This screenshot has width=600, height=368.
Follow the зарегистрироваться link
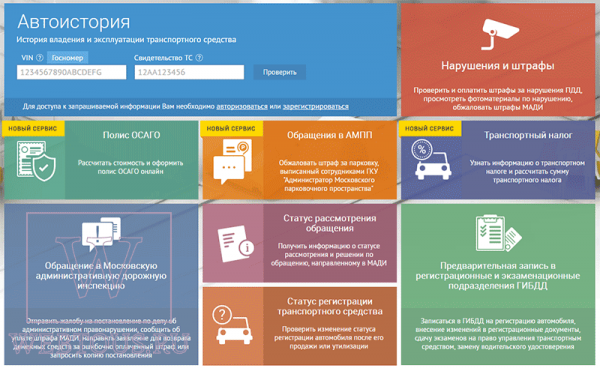click(316, 106)
